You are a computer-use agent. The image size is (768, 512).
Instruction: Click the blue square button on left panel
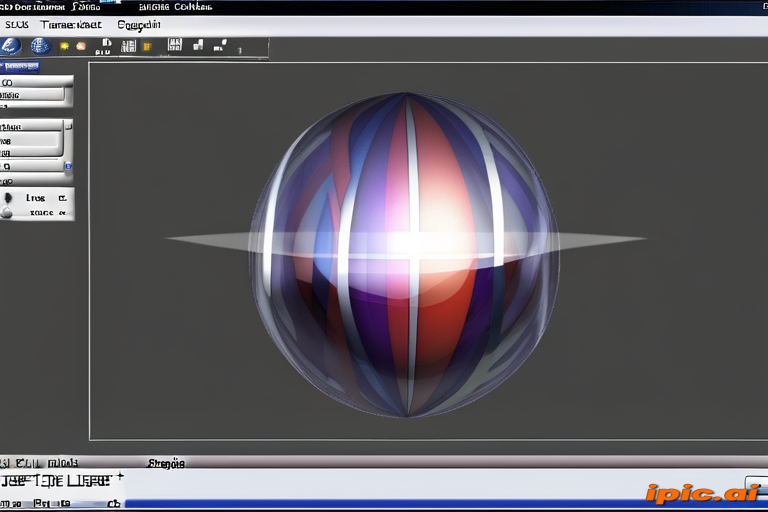point(68,166)
